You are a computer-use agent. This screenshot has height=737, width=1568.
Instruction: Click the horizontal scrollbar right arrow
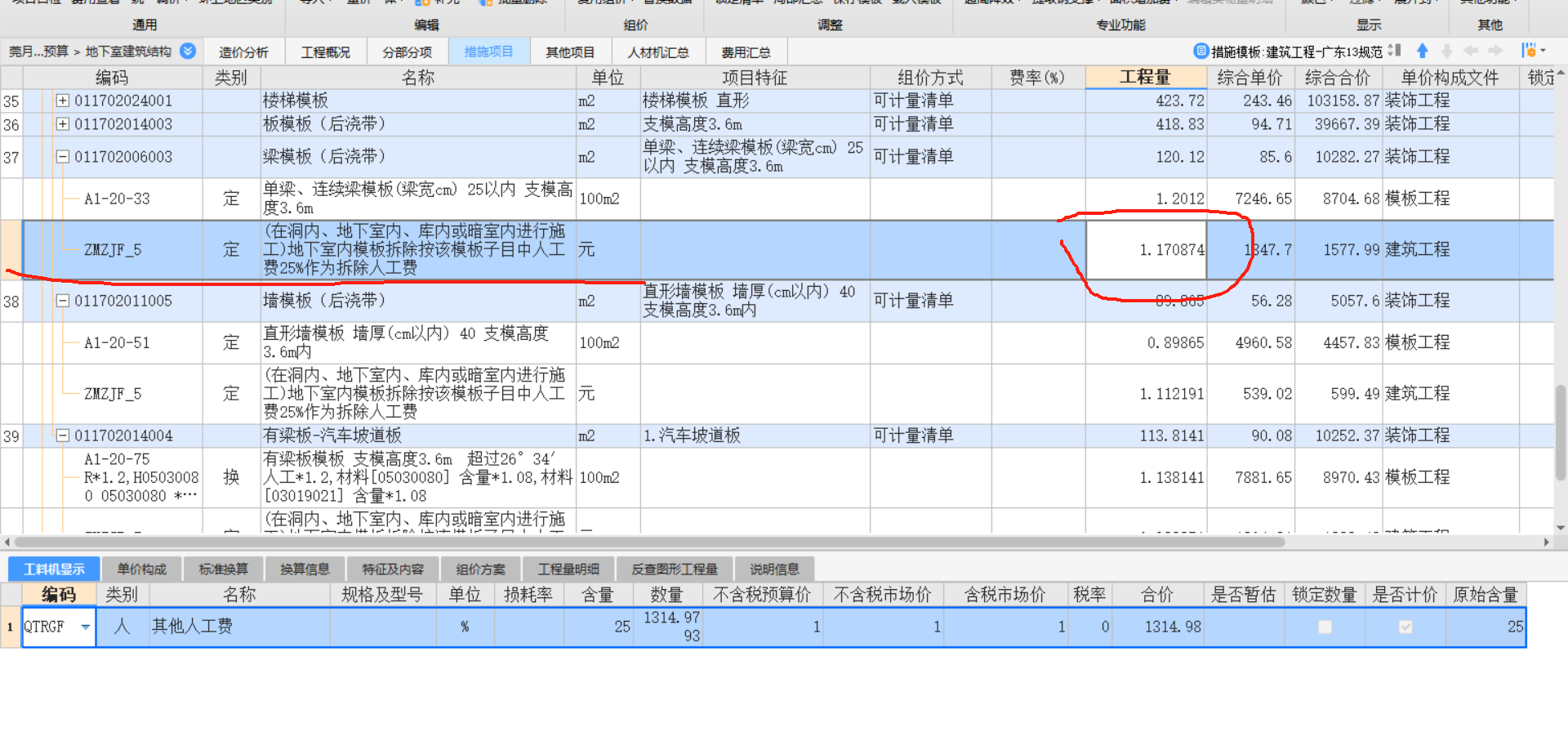point(1546,542)
